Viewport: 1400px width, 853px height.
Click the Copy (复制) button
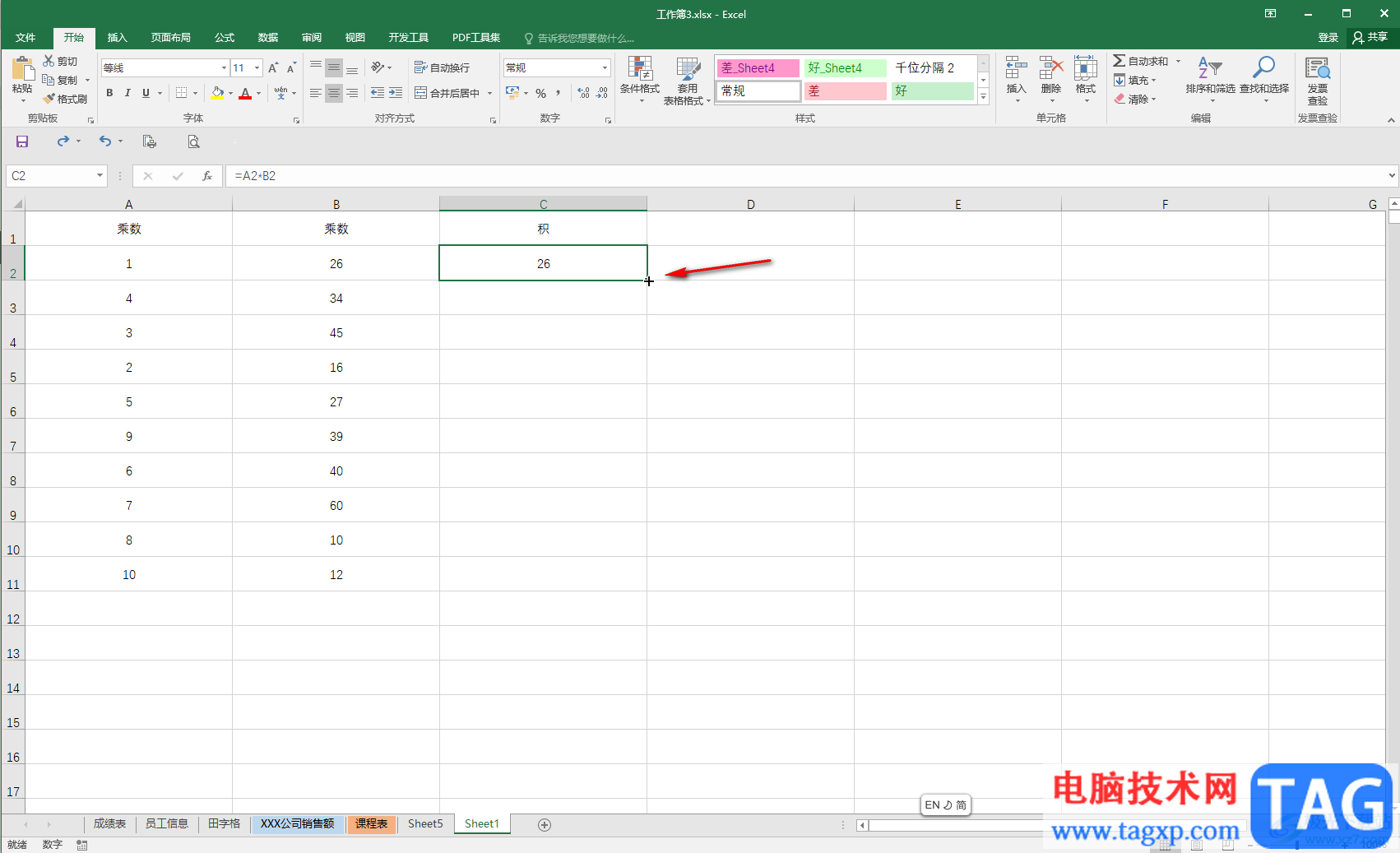60,80
